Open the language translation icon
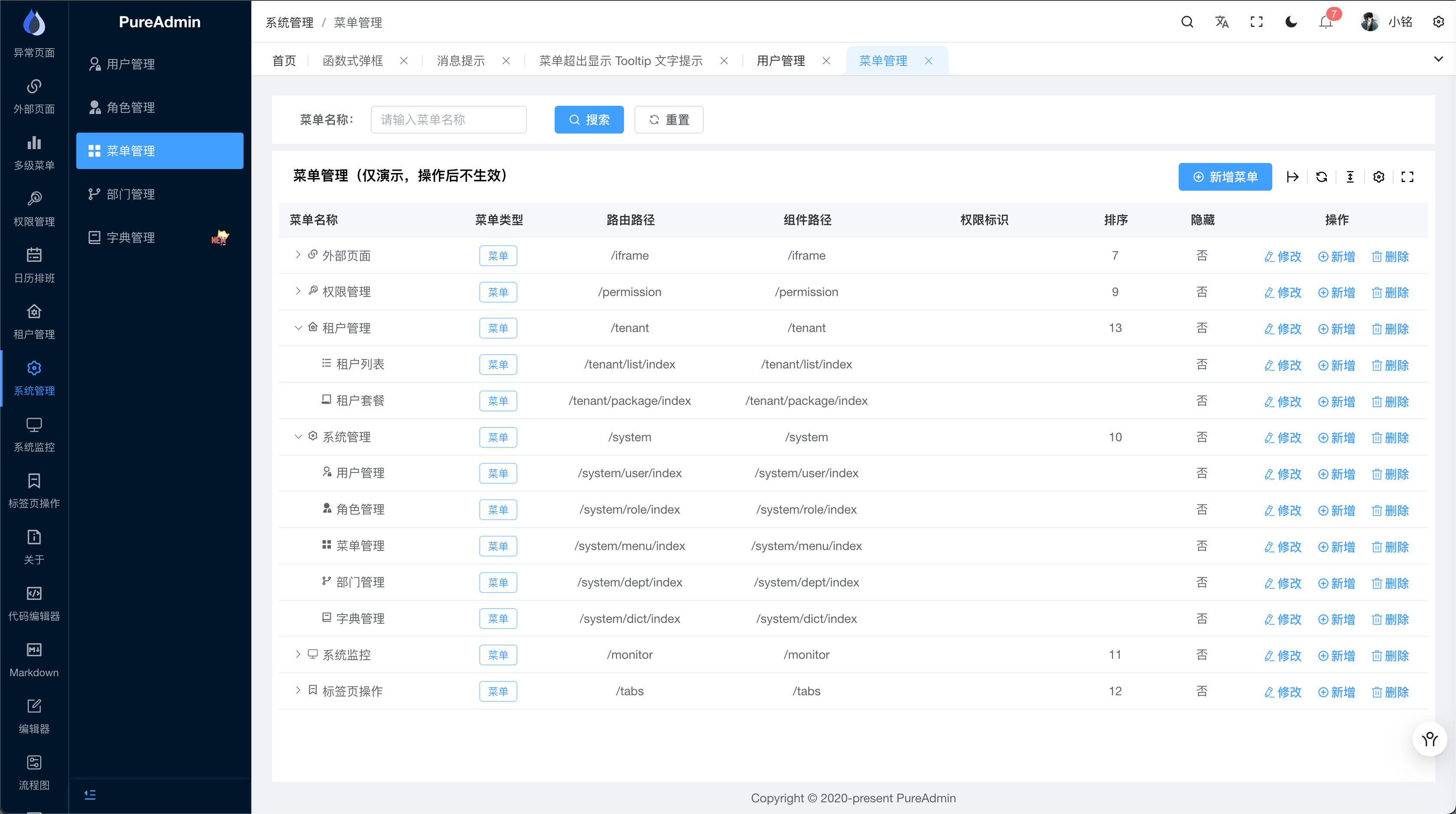The width and height of the screenshot is (1456, 814). click(x=1222, y=22)
